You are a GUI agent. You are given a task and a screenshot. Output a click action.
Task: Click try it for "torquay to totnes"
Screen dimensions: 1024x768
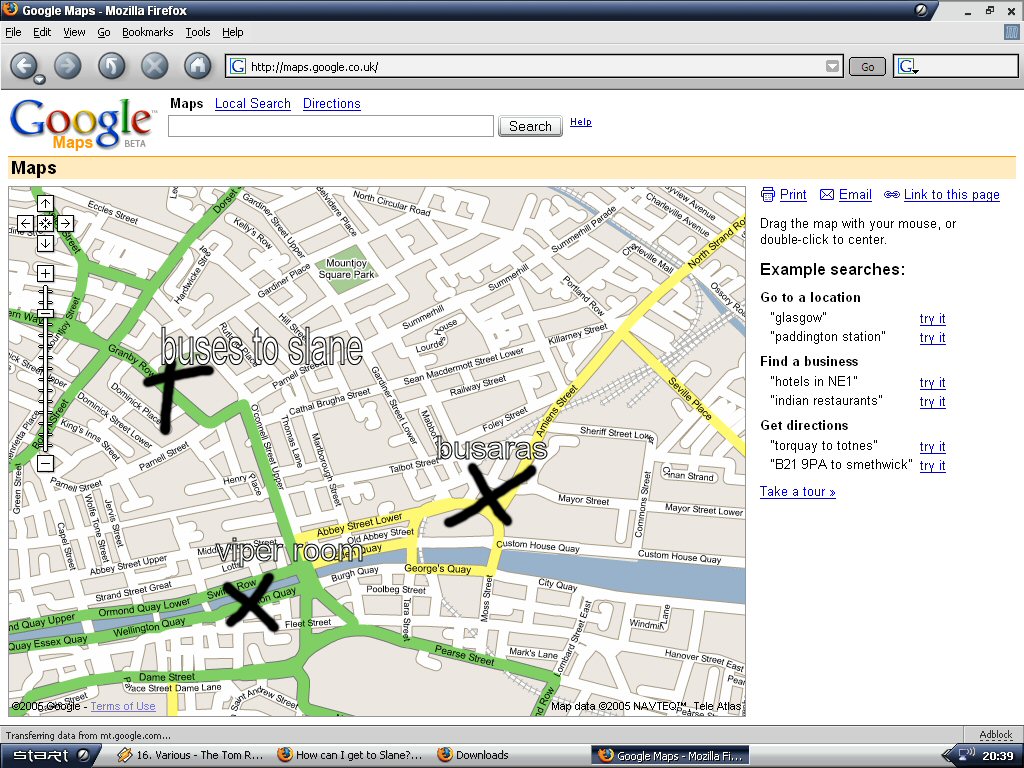click(x=933, y=447)
